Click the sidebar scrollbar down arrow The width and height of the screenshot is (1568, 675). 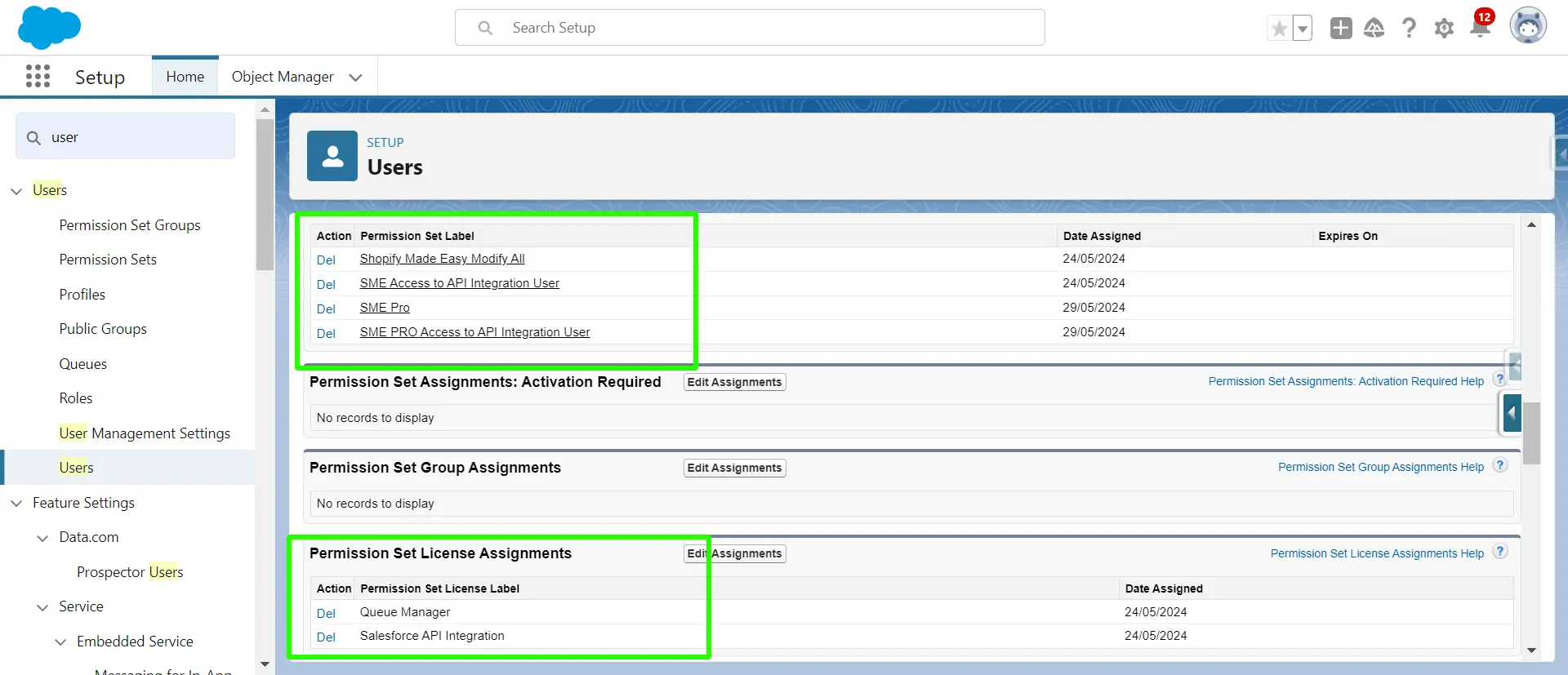pos(265,664)
